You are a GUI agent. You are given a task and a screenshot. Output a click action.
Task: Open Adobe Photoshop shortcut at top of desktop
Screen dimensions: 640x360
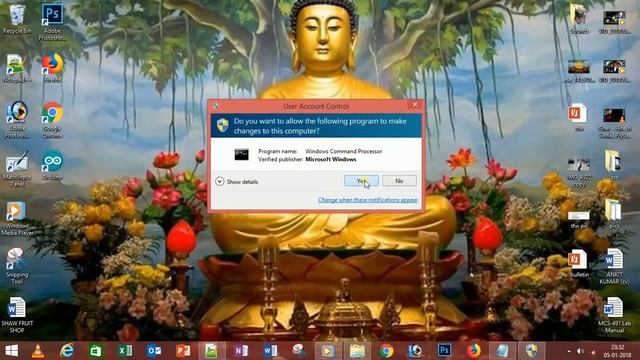point(52,21)
